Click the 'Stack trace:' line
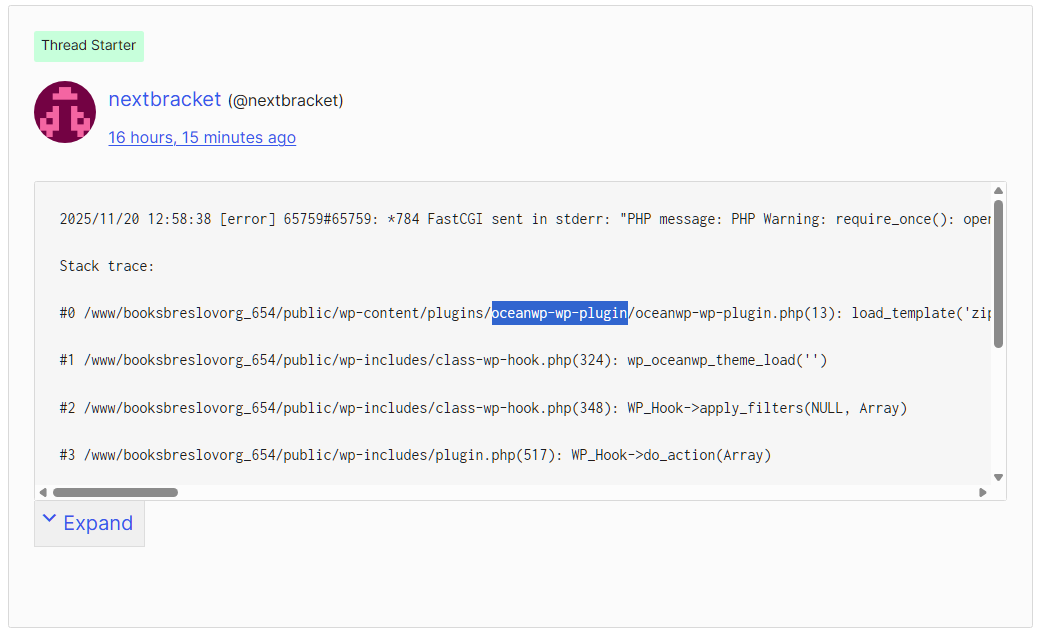The image size is (1040, 637). point(107,266)
